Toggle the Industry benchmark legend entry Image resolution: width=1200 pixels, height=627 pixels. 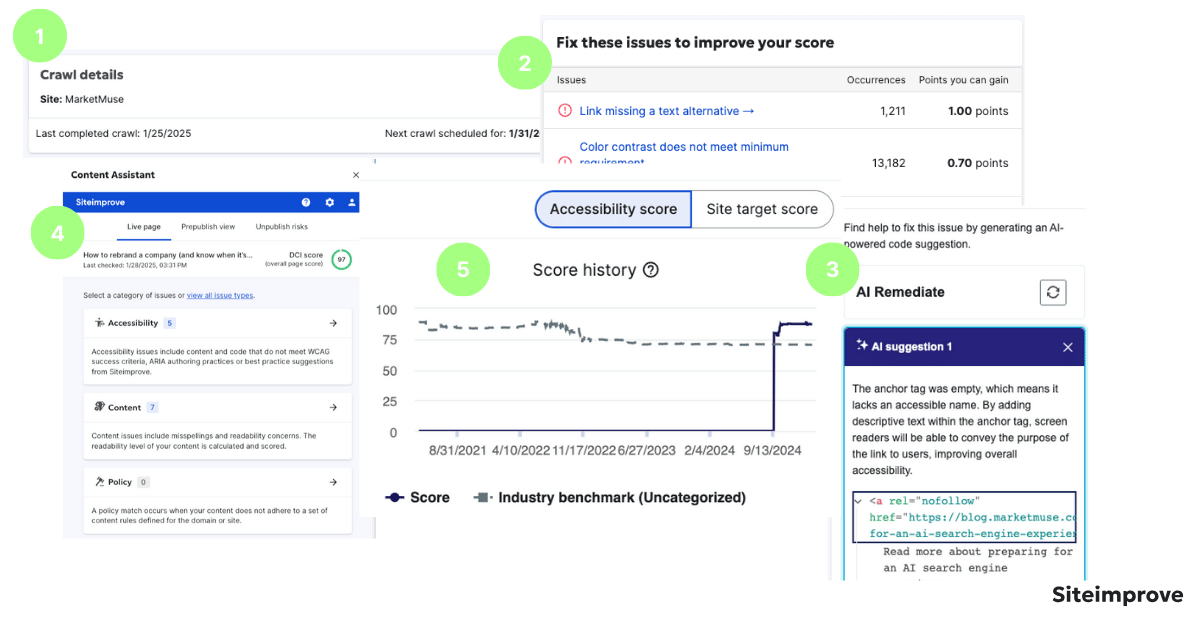point(610,497)
